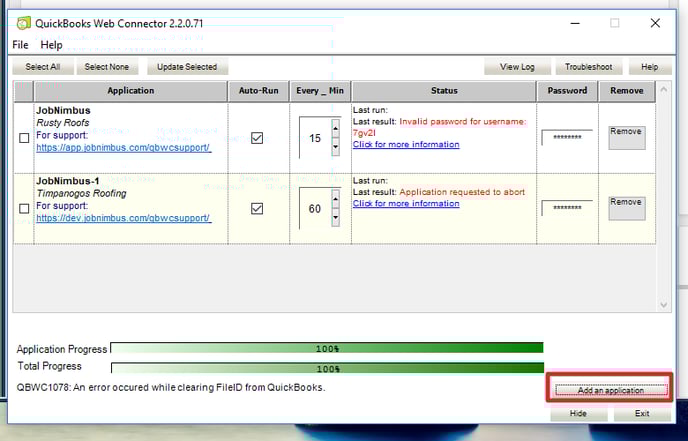Click the Exit button
Screen dimensions: 688x441
(x=642, y=413)
